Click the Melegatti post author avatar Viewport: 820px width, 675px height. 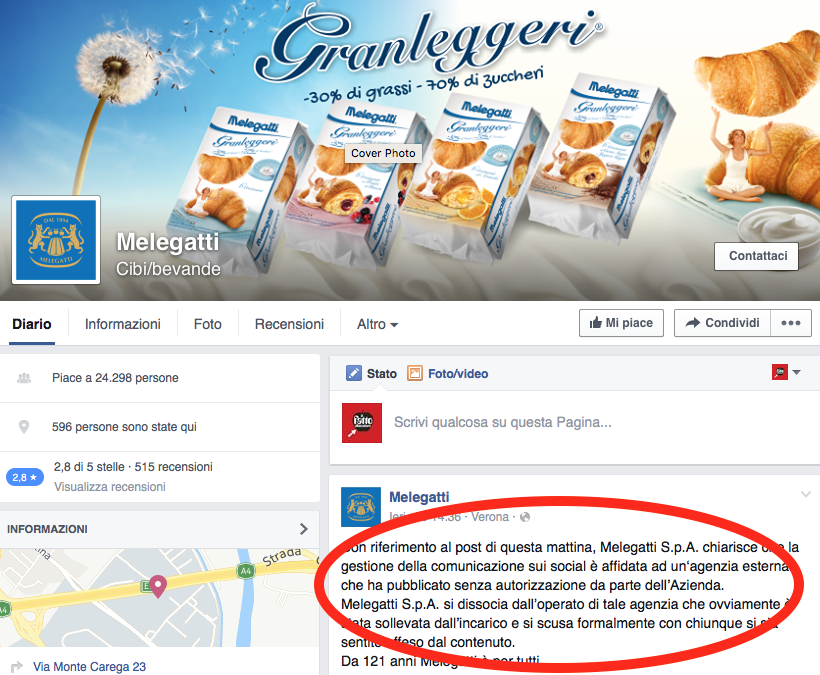click(x=361, y=507)
